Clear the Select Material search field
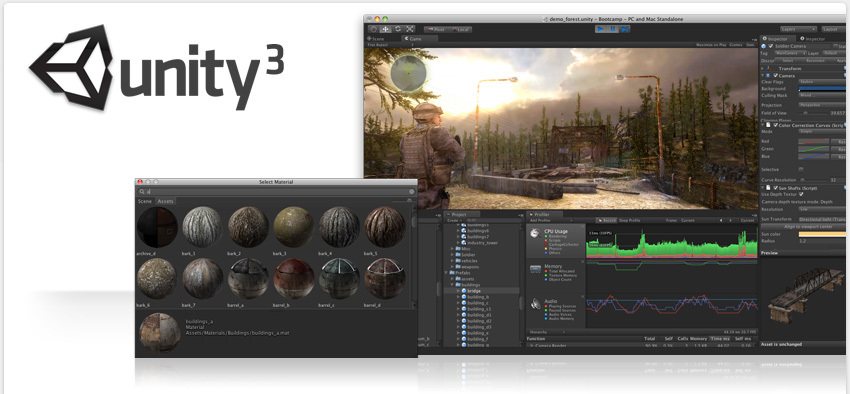 (411, 192)
